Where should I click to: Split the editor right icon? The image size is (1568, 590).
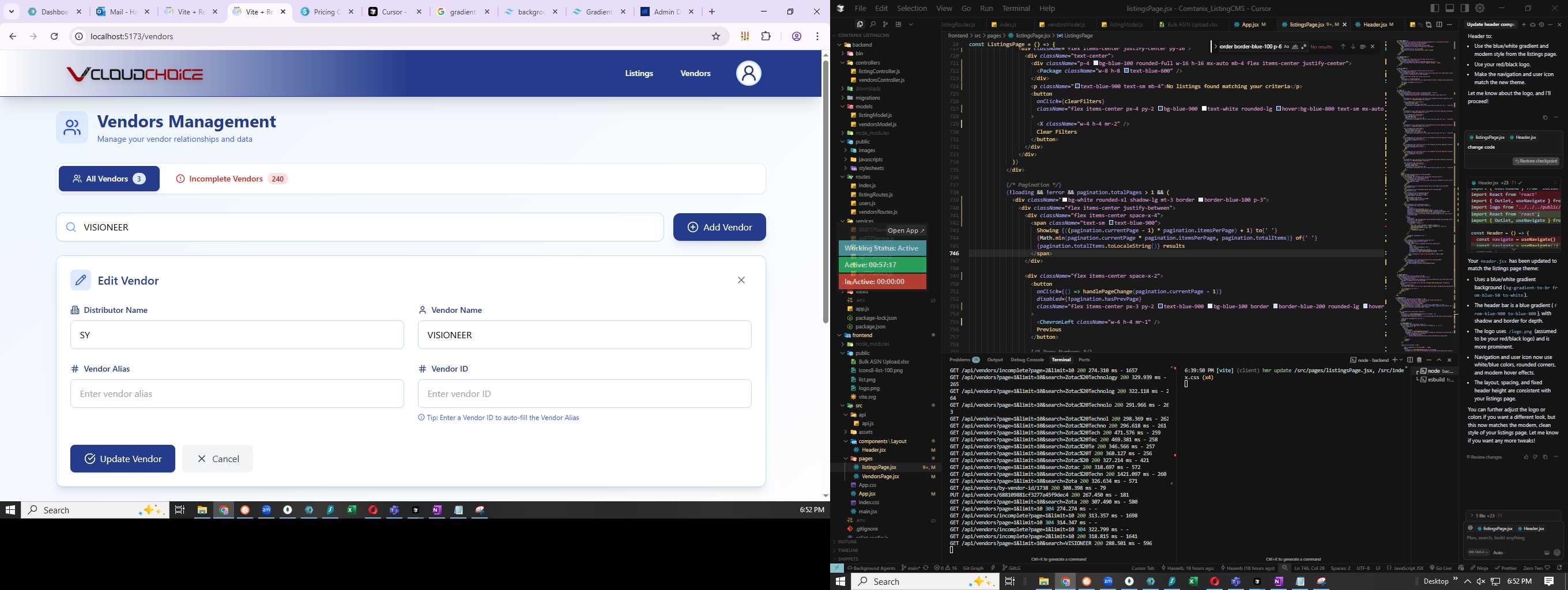point(1439,24)
